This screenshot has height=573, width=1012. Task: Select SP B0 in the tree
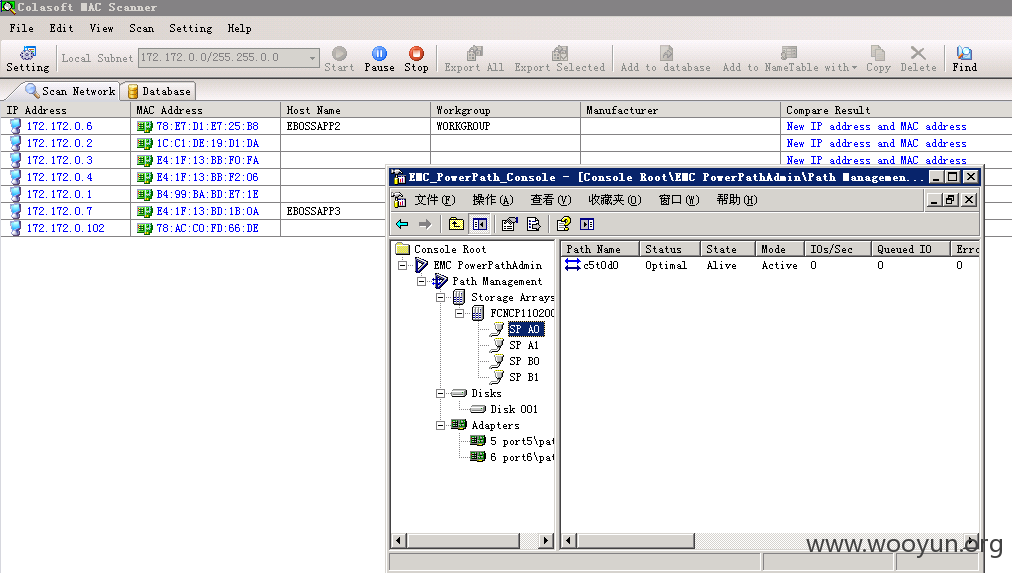coord(523,361)
